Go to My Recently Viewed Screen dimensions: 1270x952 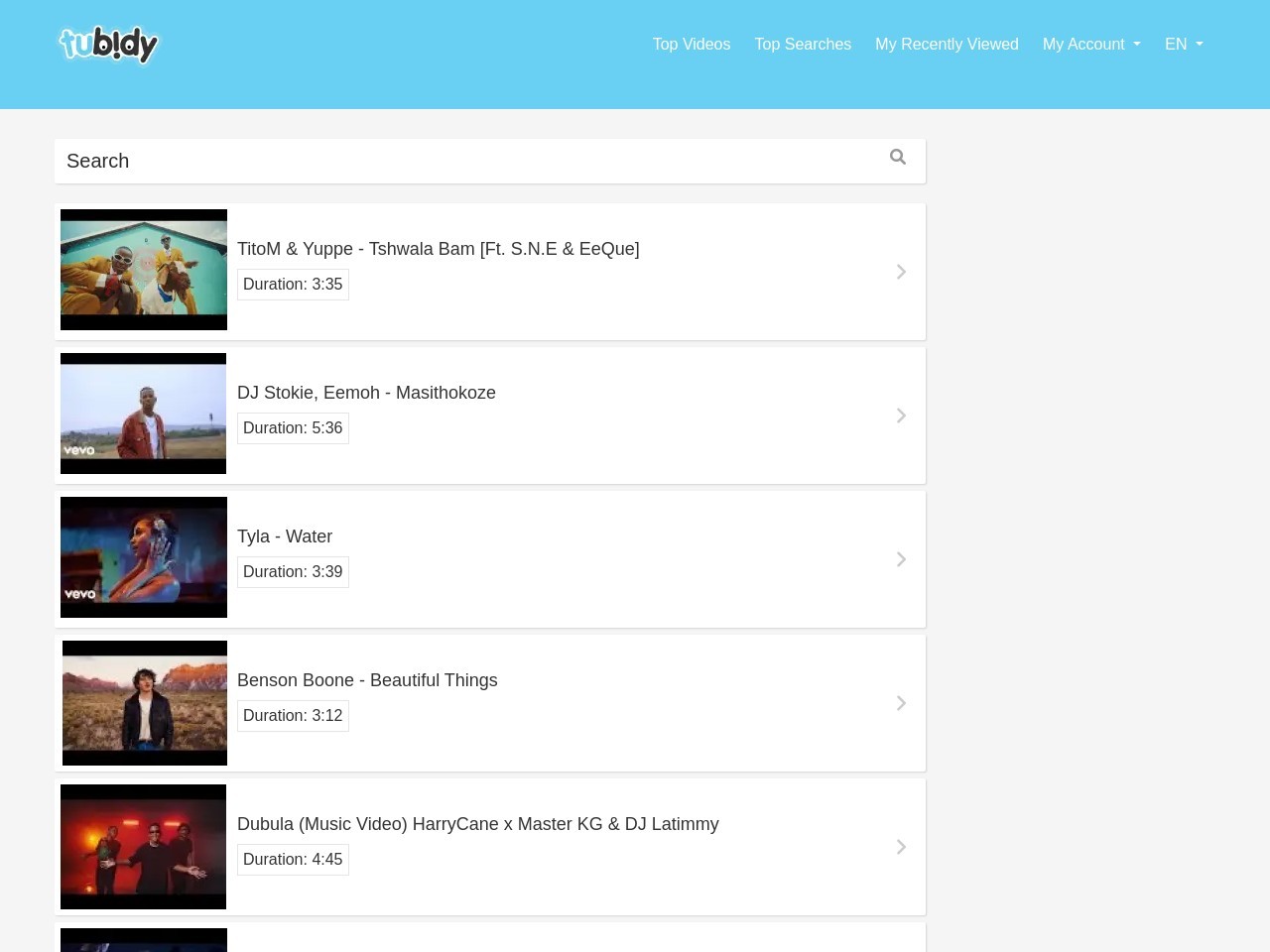(947, 44)
